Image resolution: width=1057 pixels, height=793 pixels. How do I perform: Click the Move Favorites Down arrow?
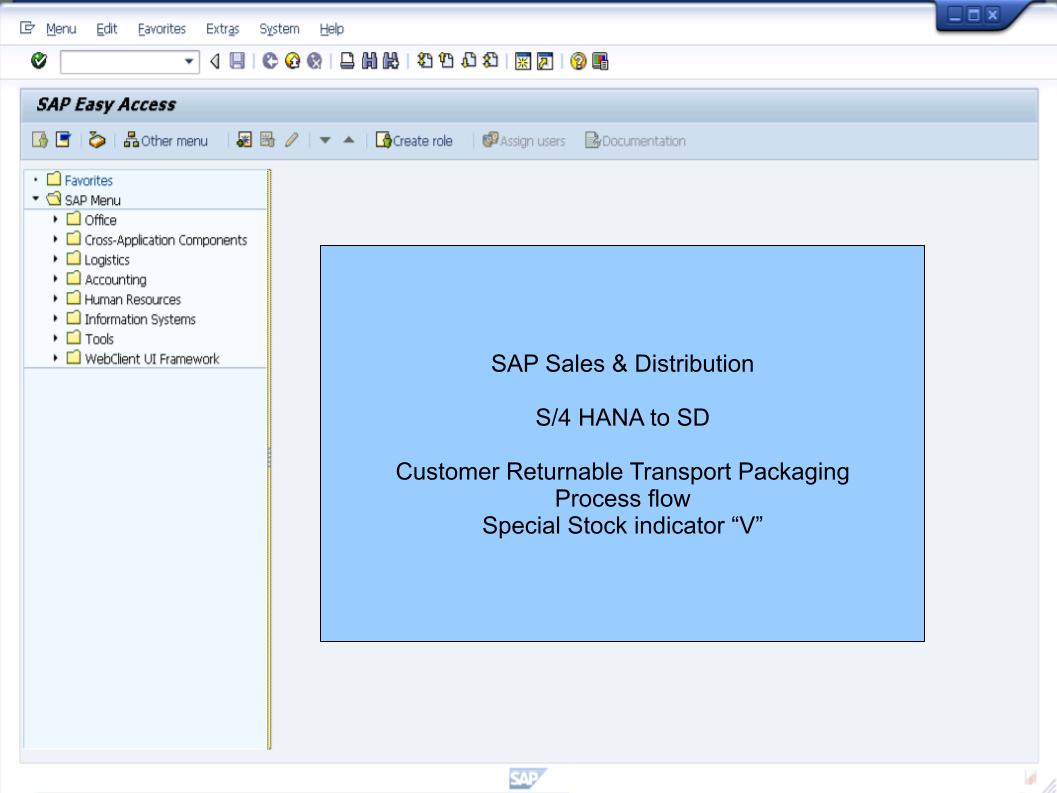(x=325, y=140)
